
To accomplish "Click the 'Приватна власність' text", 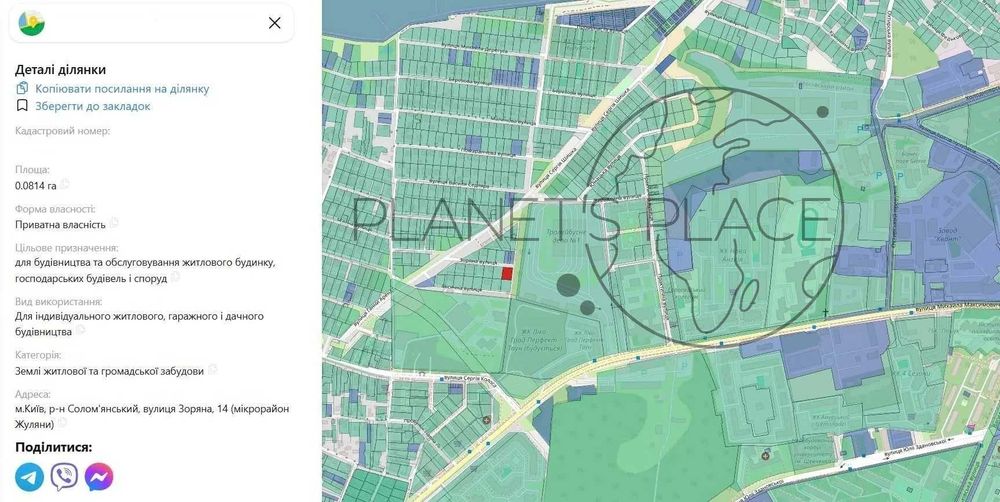I will tap(60, 225).
